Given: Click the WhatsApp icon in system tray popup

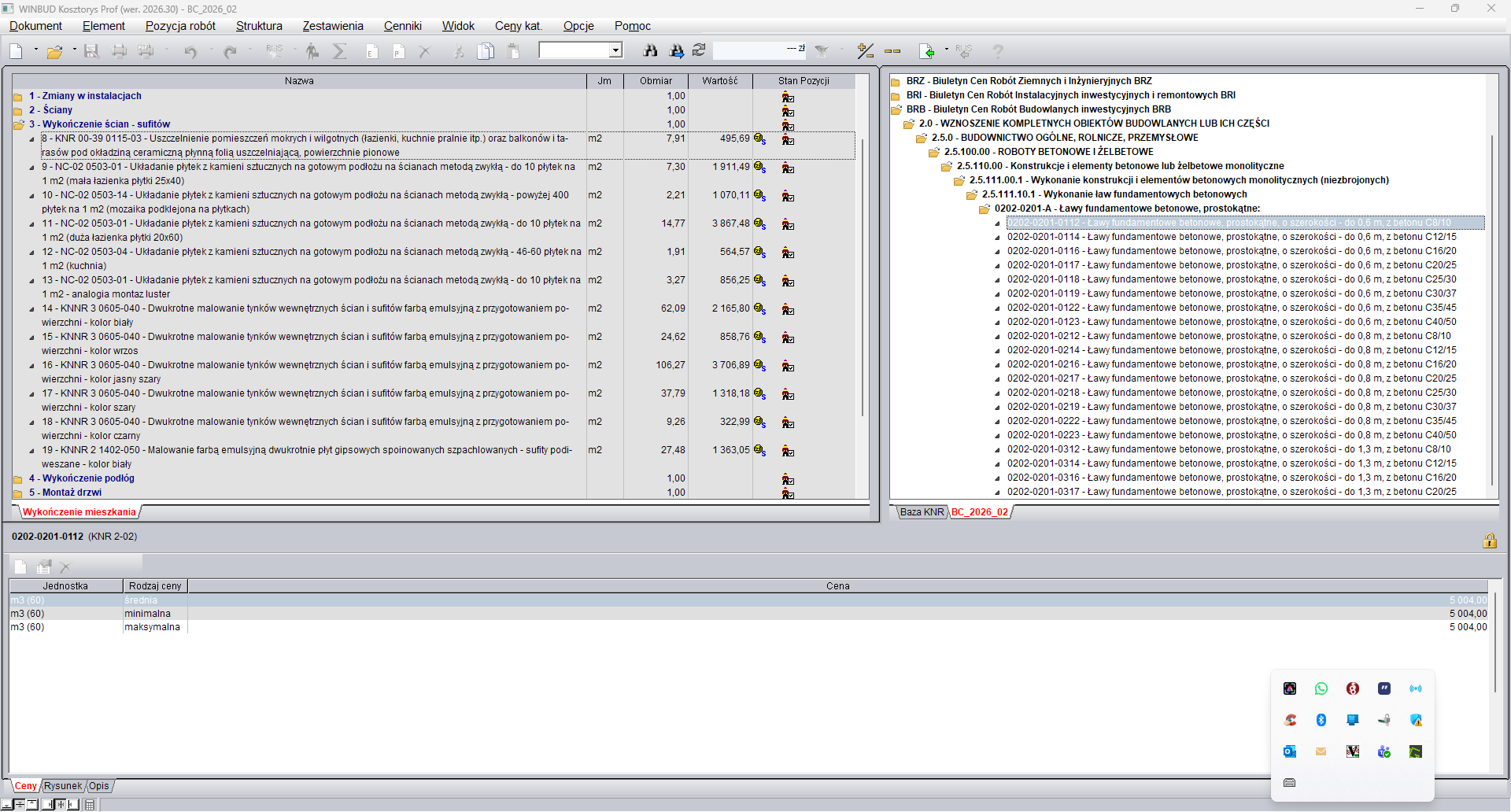Looking at the screenshot, I should coord(1321,689).
